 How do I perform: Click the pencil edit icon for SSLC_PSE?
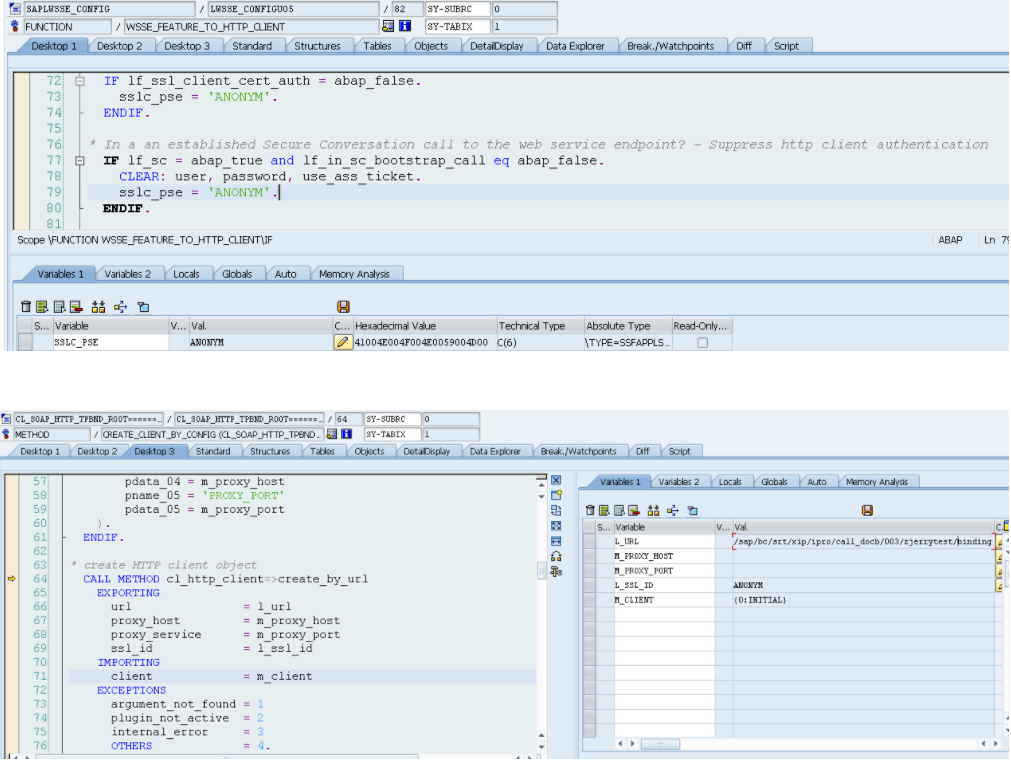point(343,342)
